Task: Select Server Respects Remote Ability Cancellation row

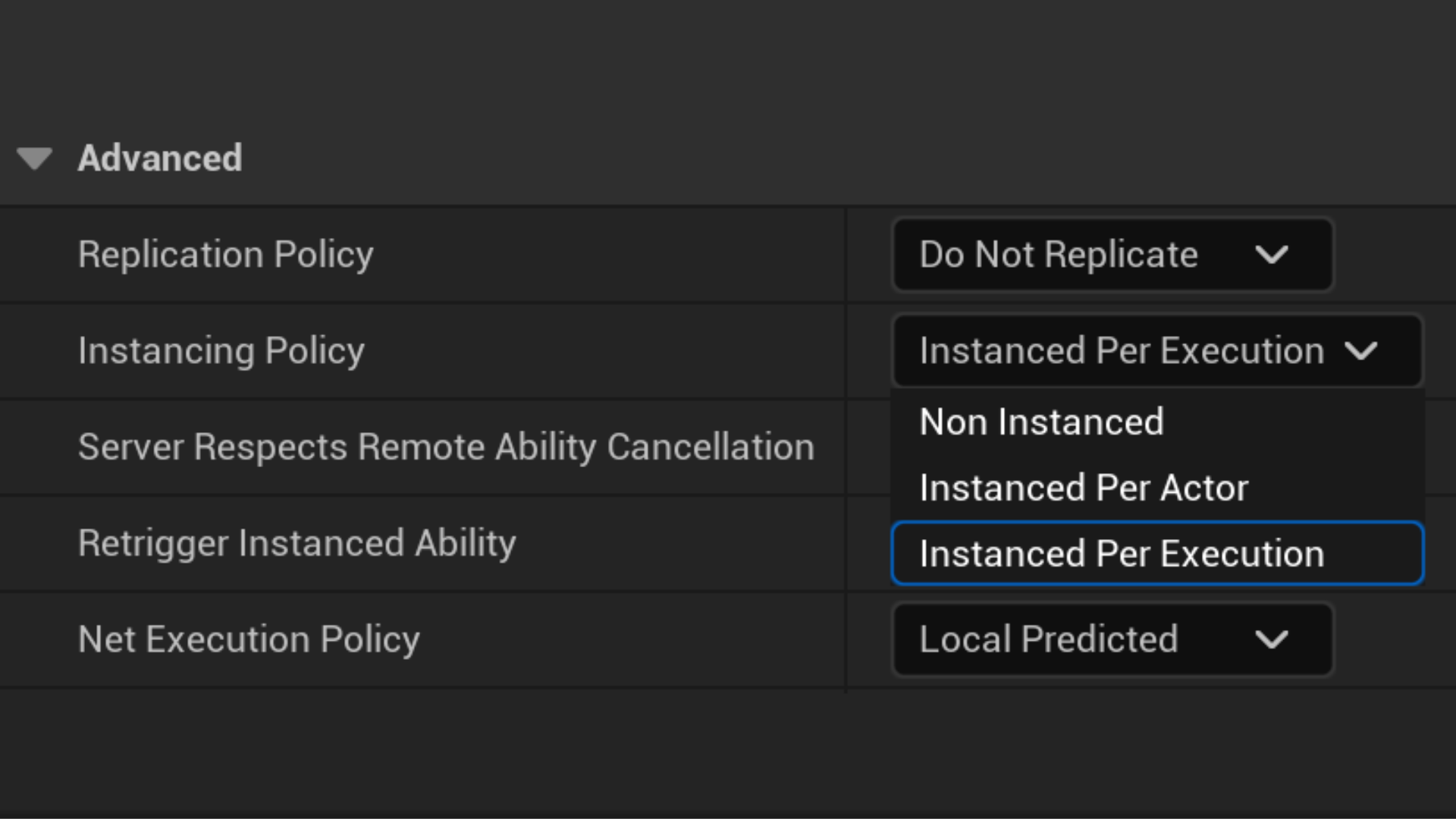Action: coord(446,447)
